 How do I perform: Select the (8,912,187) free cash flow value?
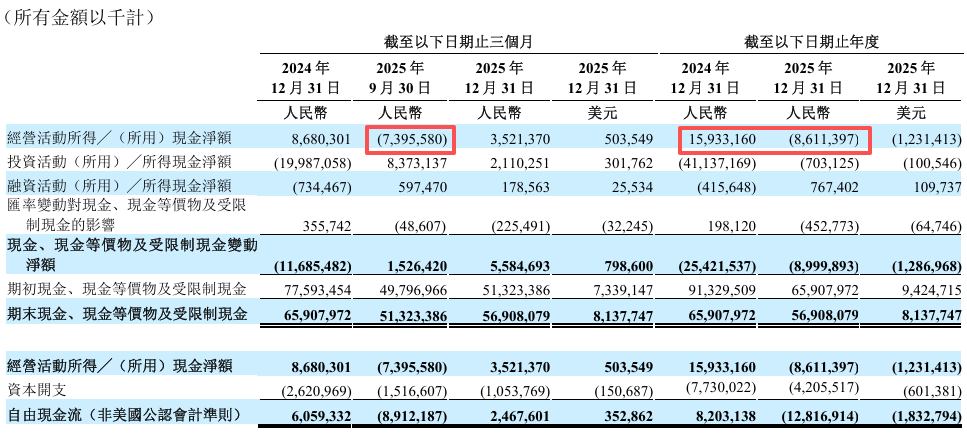coord(414,413)
